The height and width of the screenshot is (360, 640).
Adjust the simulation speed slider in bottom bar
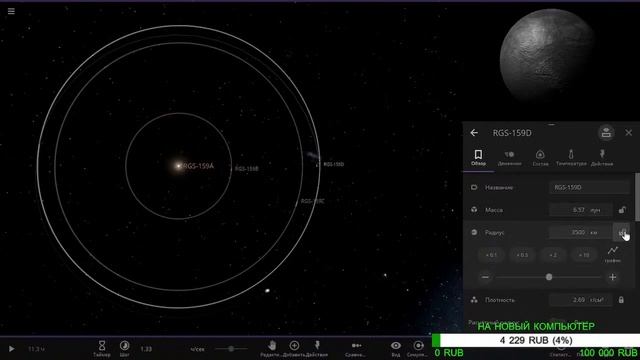(x=231, y=349)
